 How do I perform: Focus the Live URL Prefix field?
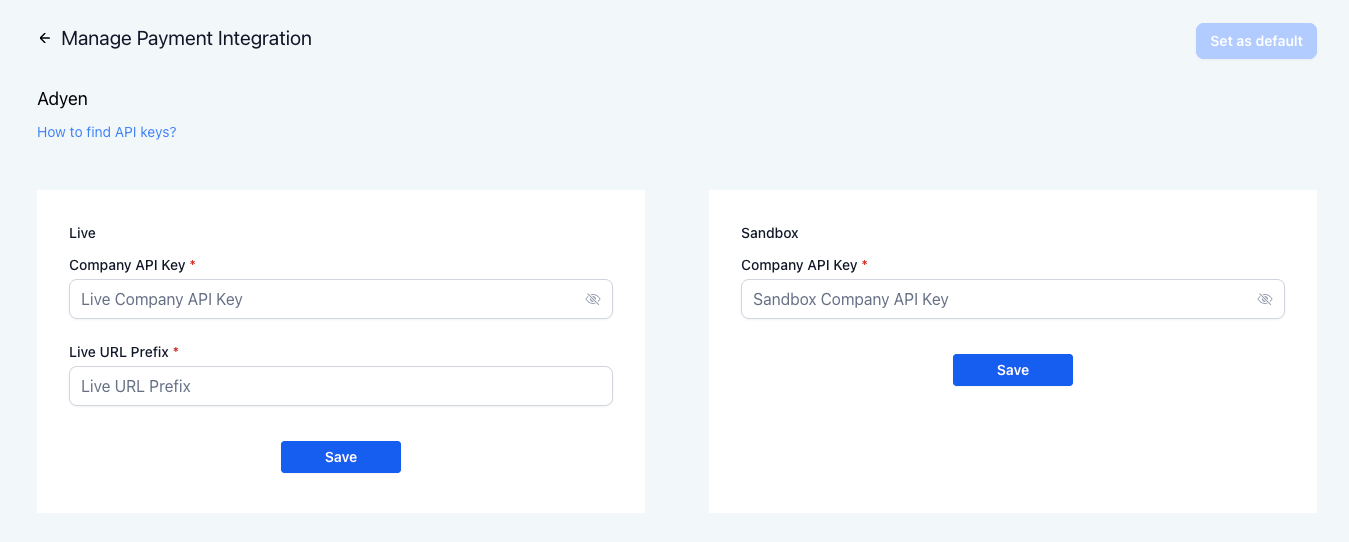point(341,386)
